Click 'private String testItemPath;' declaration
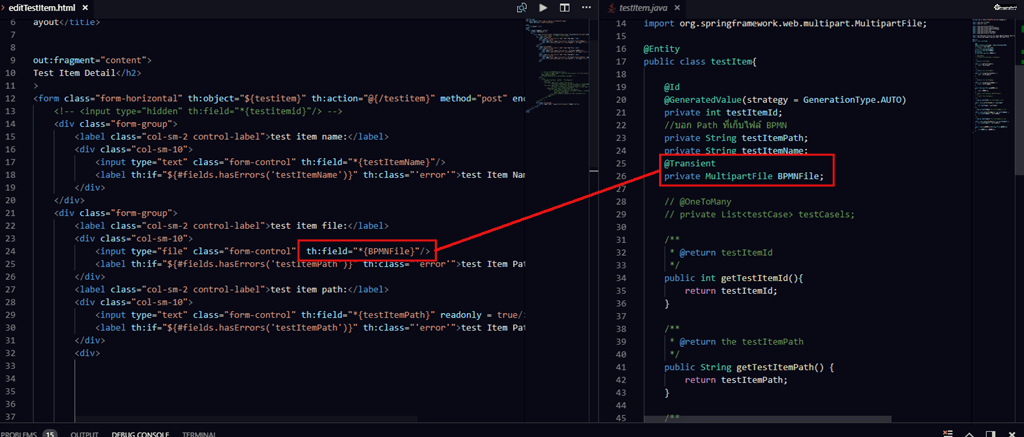This screenshot has height=437, width=1024. (736, 138)
